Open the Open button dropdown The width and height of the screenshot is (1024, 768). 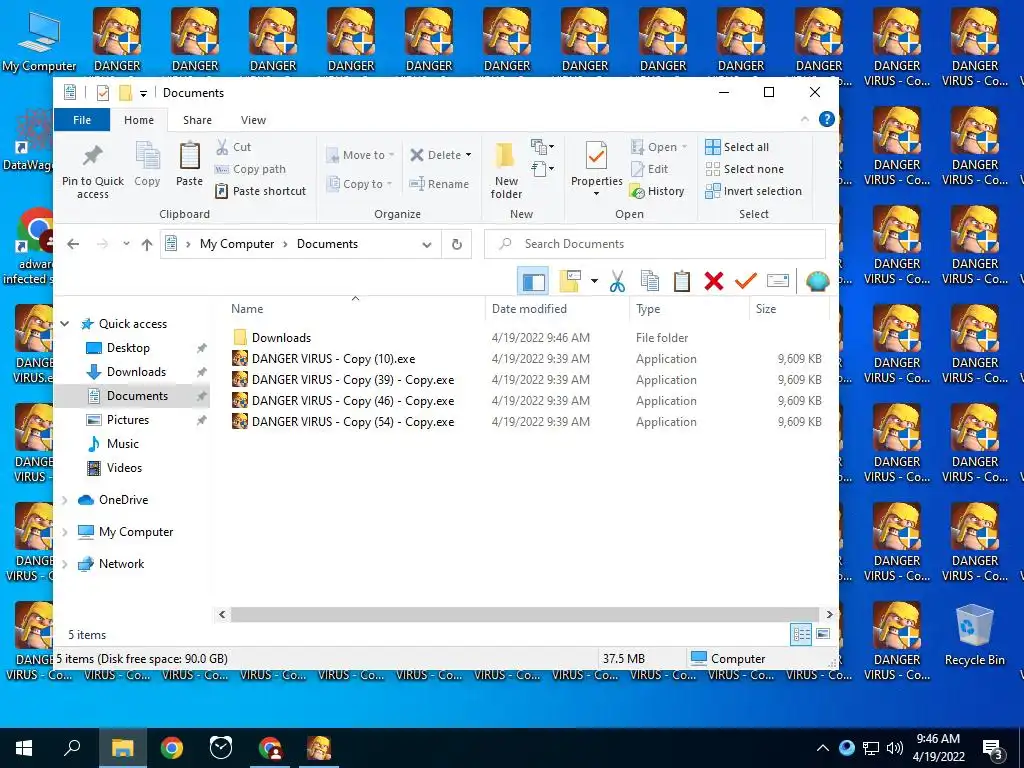684,147
